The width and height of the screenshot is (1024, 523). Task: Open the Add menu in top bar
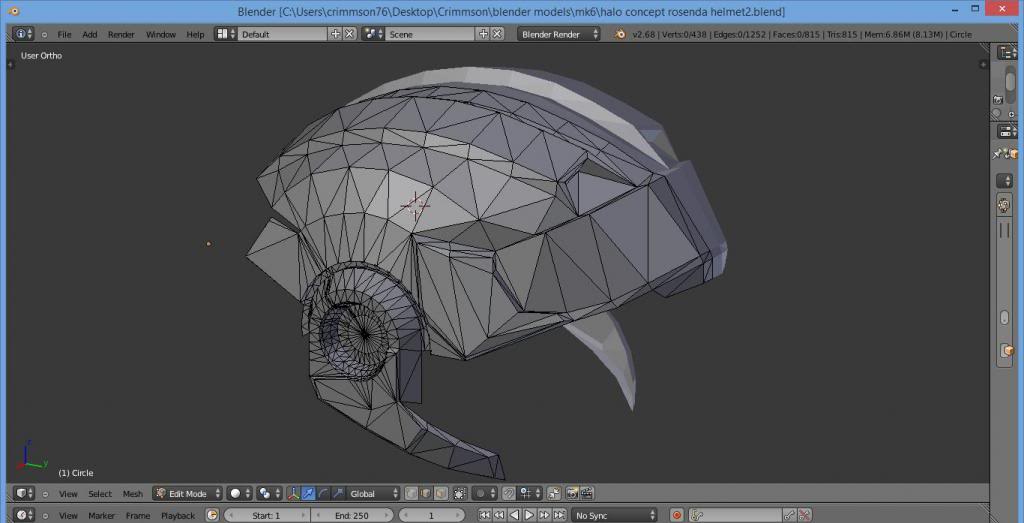click(89, 34)
